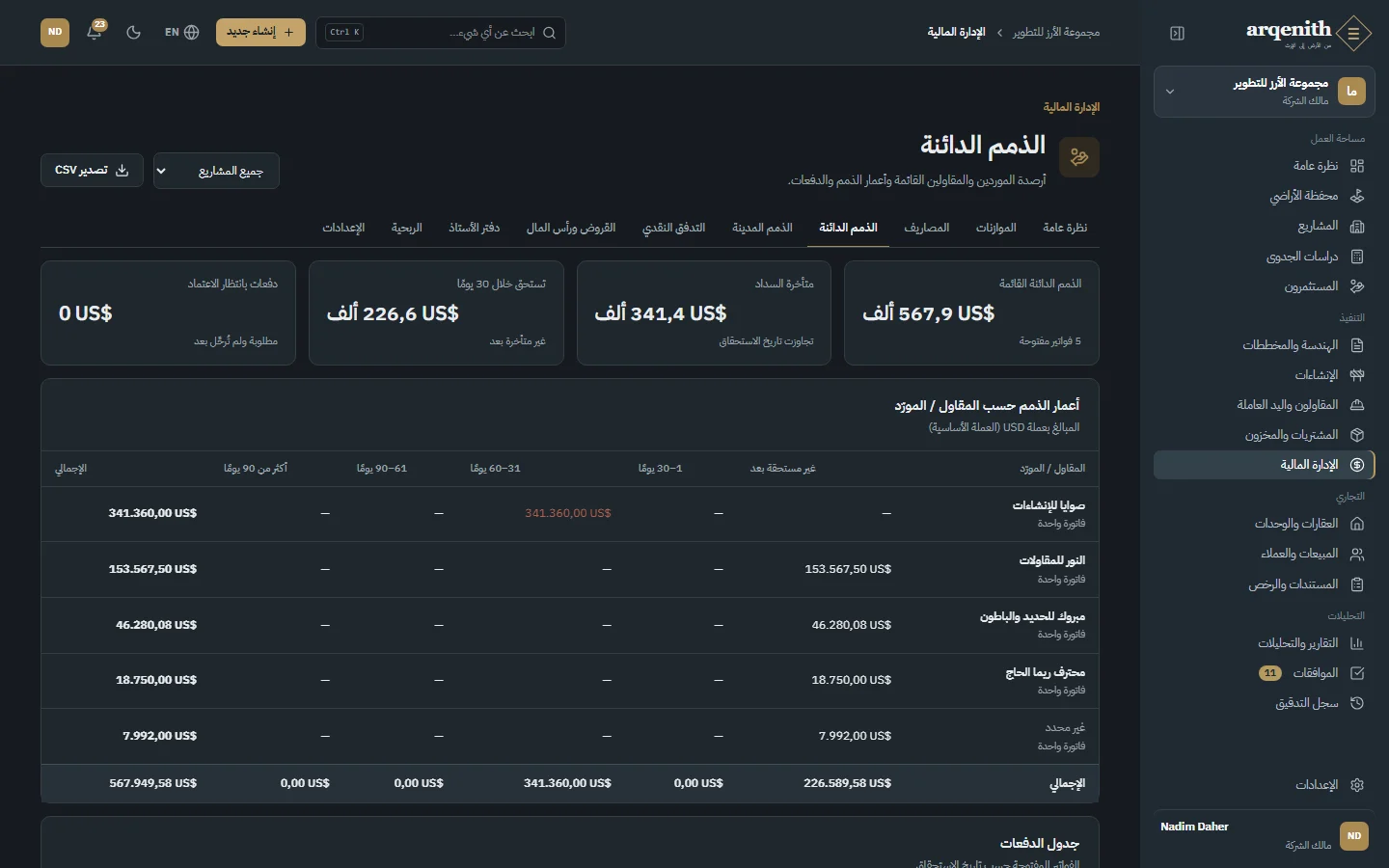Screen dimensions: 1389x868
Task: Open سجل التدقيق audit log
Action: coord(1264,703)
